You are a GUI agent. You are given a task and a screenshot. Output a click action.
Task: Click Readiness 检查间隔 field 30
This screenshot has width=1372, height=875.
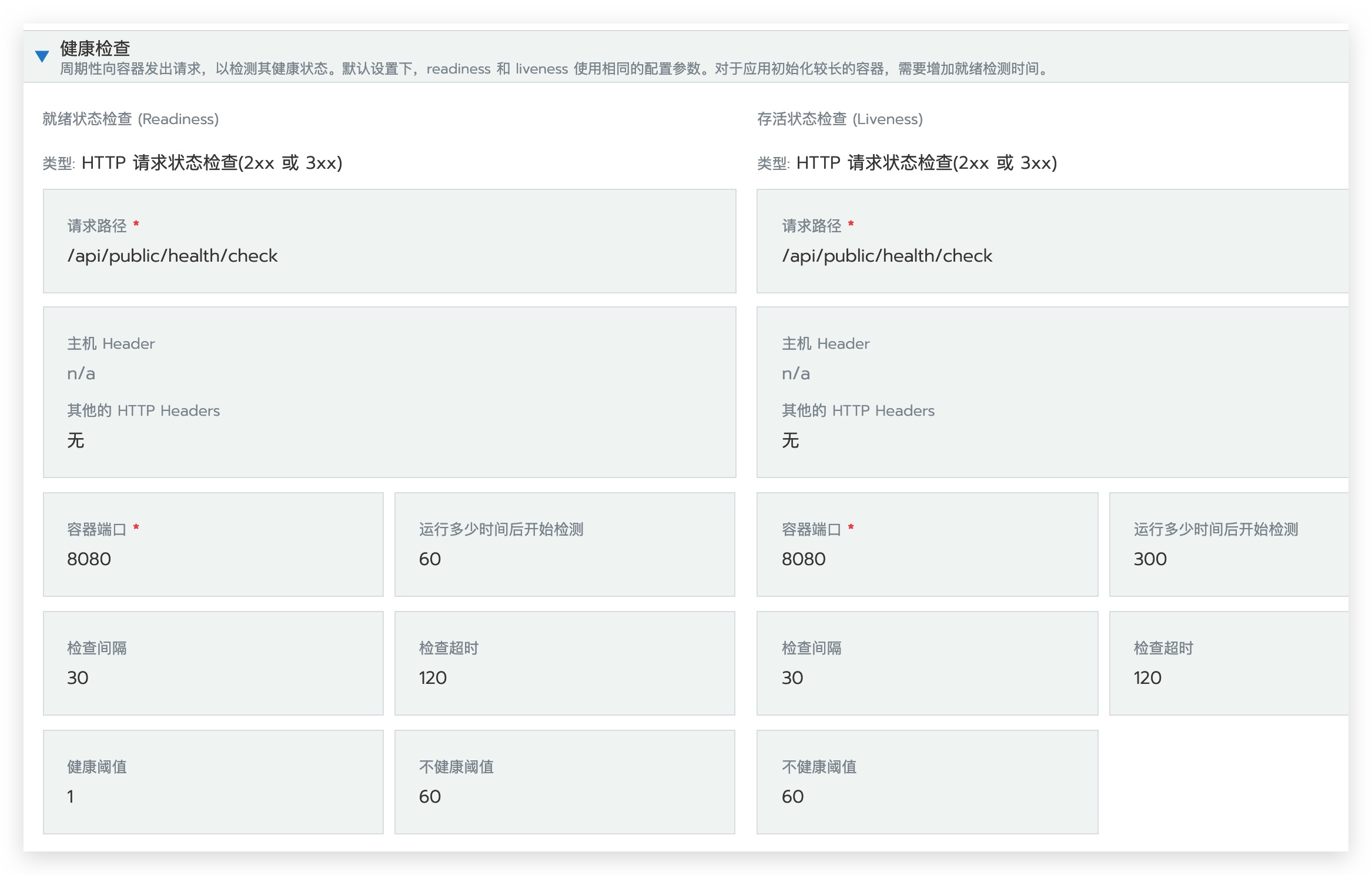coord(78,677)
